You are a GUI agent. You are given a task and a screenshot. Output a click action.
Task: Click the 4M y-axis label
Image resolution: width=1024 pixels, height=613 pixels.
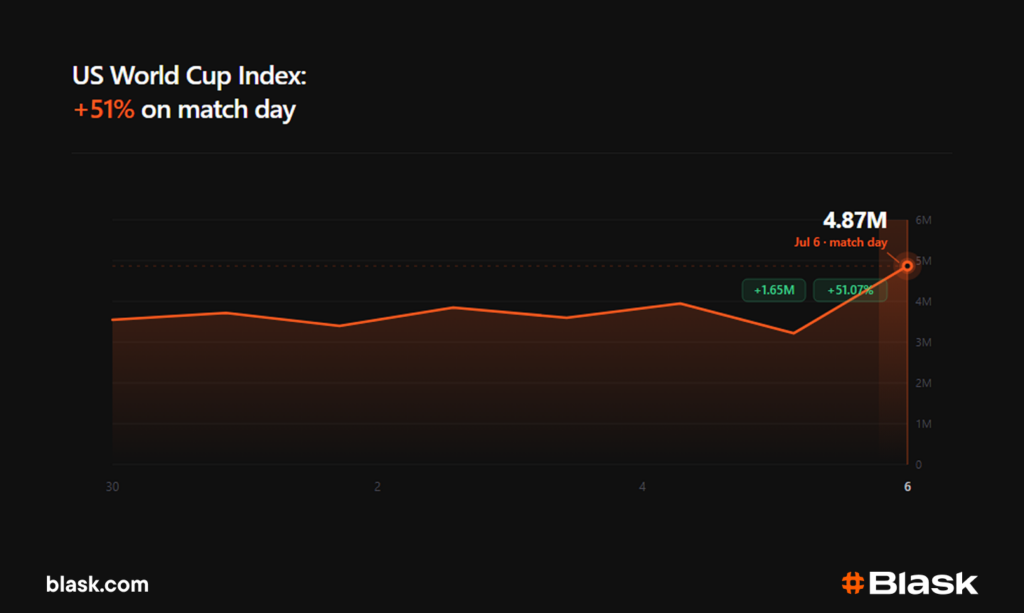point(923,302)
